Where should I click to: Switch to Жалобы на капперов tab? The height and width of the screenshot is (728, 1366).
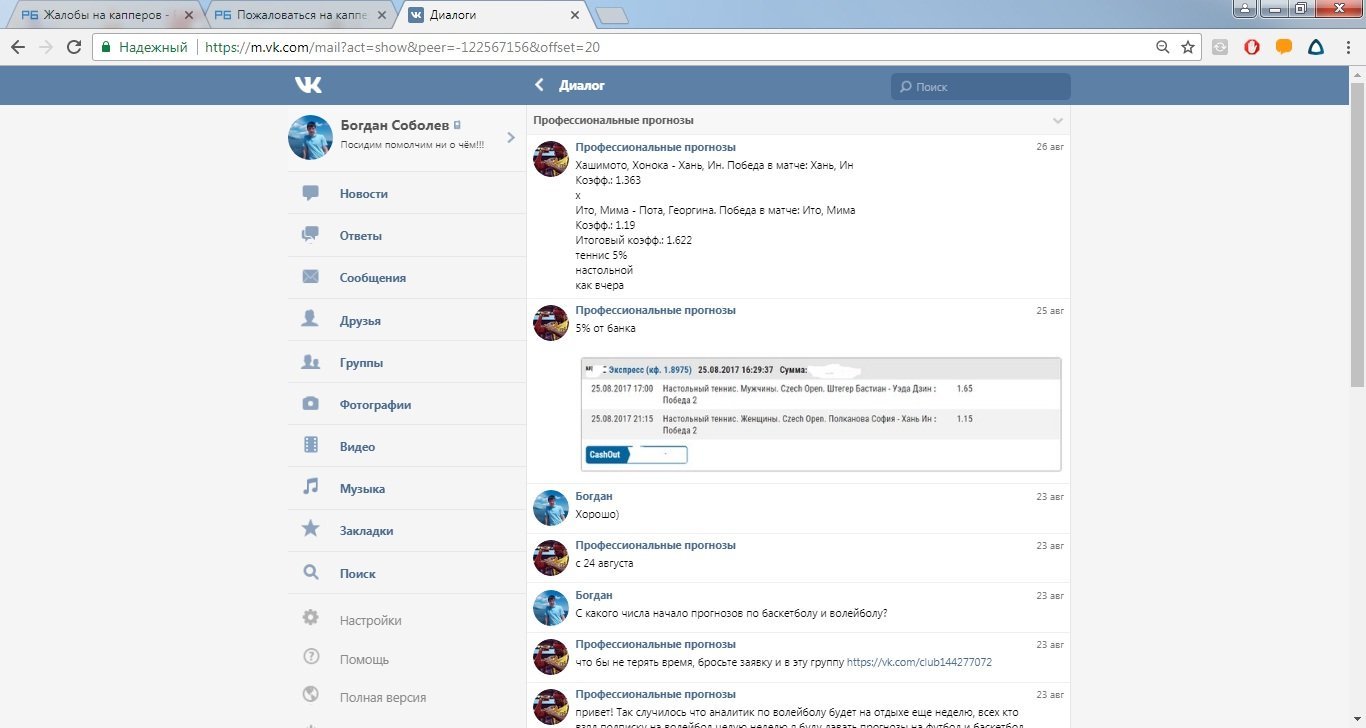click(100, 15)
